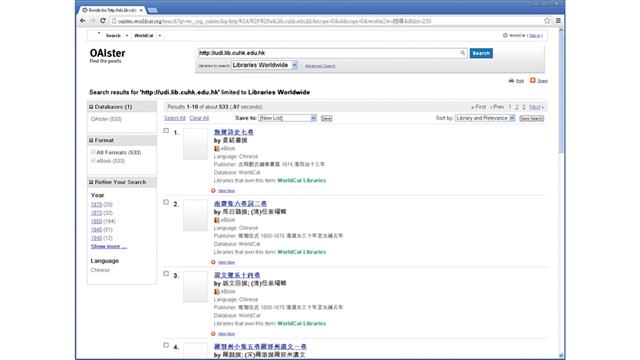Tick checkbox for result 1
Screen dimensions: 640x360
click(166, 131)
